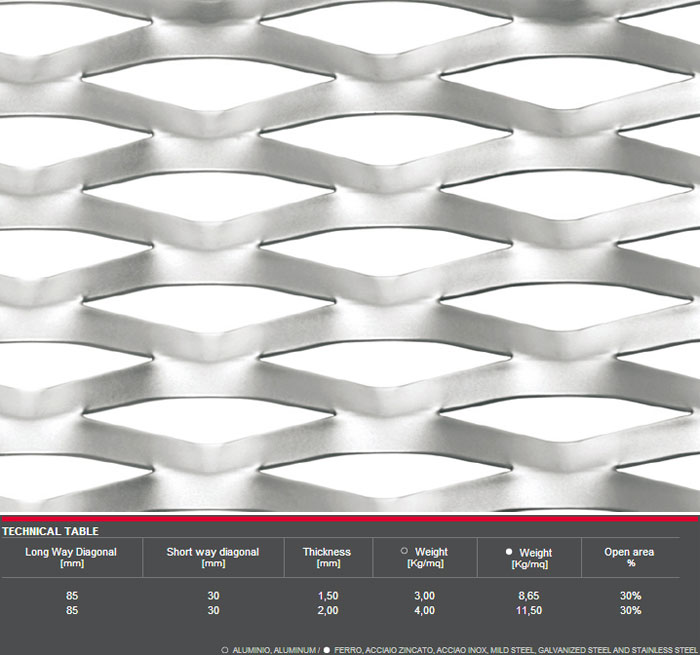Image resolution: width=700 pixels, height=655 pixels.
Task: Click hollow circle icon in the bottom legend
Action: pyautogui.click(x=225, y=650)
